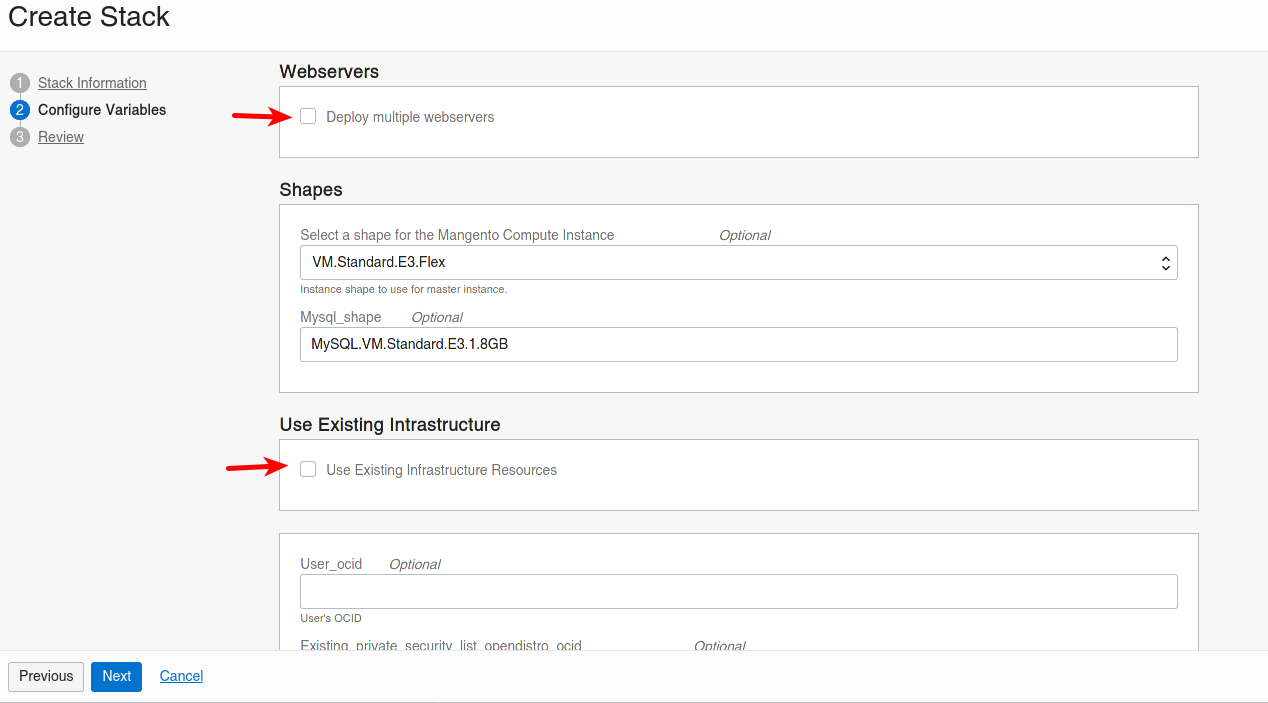The image size is (1268, 703).
Task: Focus the Mysql_shape input field
Action: [x=738, y=344]
